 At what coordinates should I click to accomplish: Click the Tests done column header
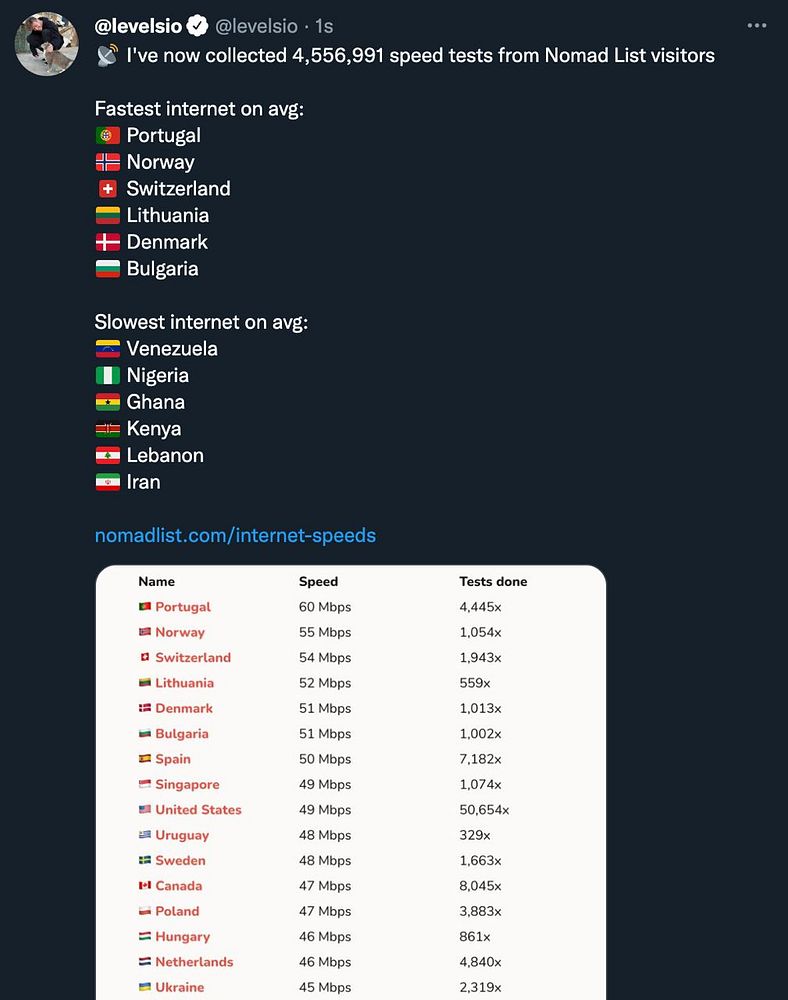[x=493, y=581]
